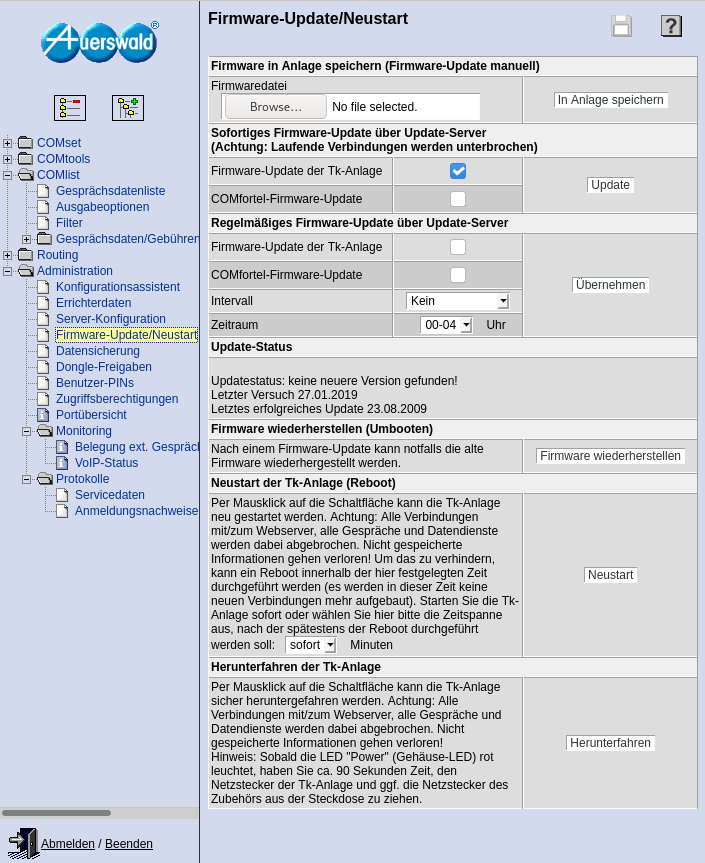Enable regular Firmware-Update der Tk-Anlage checkbox

[458, 247]
